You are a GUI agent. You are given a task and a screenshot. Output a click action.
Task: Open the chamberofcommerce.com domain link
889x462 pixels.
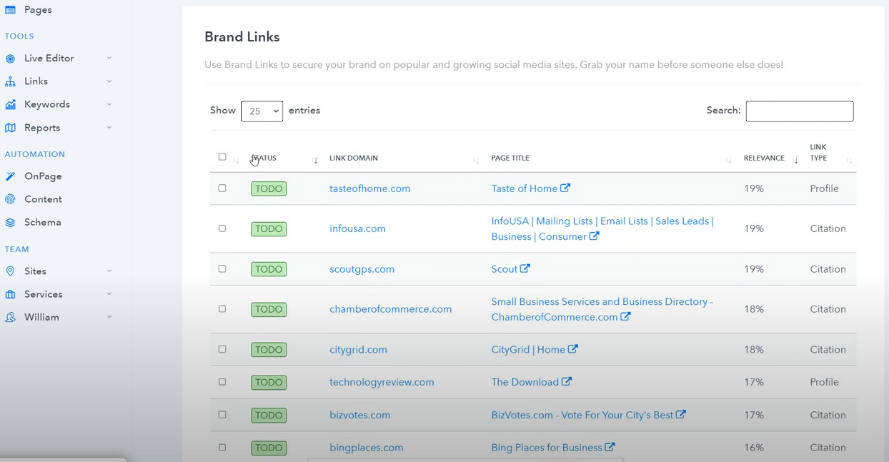[391, 309]
